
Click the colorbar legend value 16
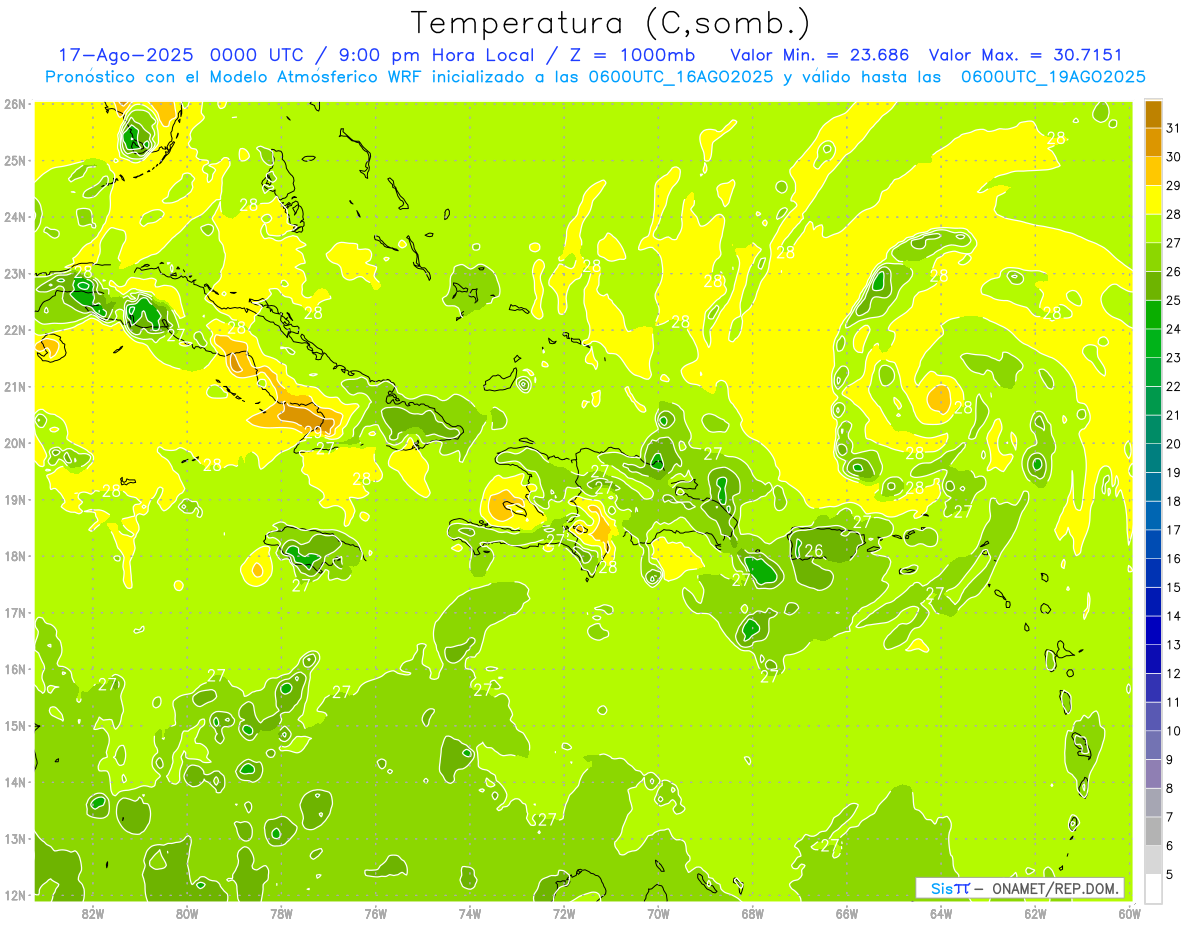tap(1173, 558)
